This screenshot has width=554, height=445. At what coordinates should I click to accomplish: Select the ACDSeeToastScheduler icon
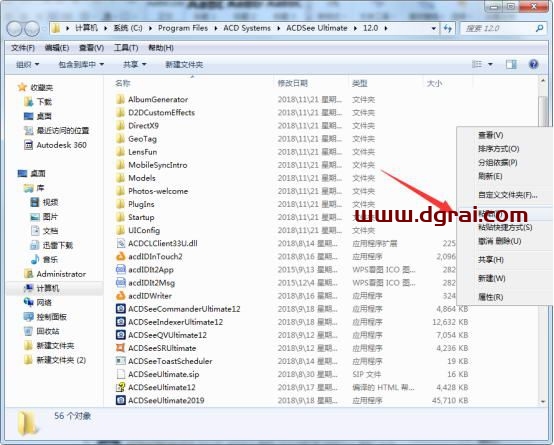click(x=120, y=361)
